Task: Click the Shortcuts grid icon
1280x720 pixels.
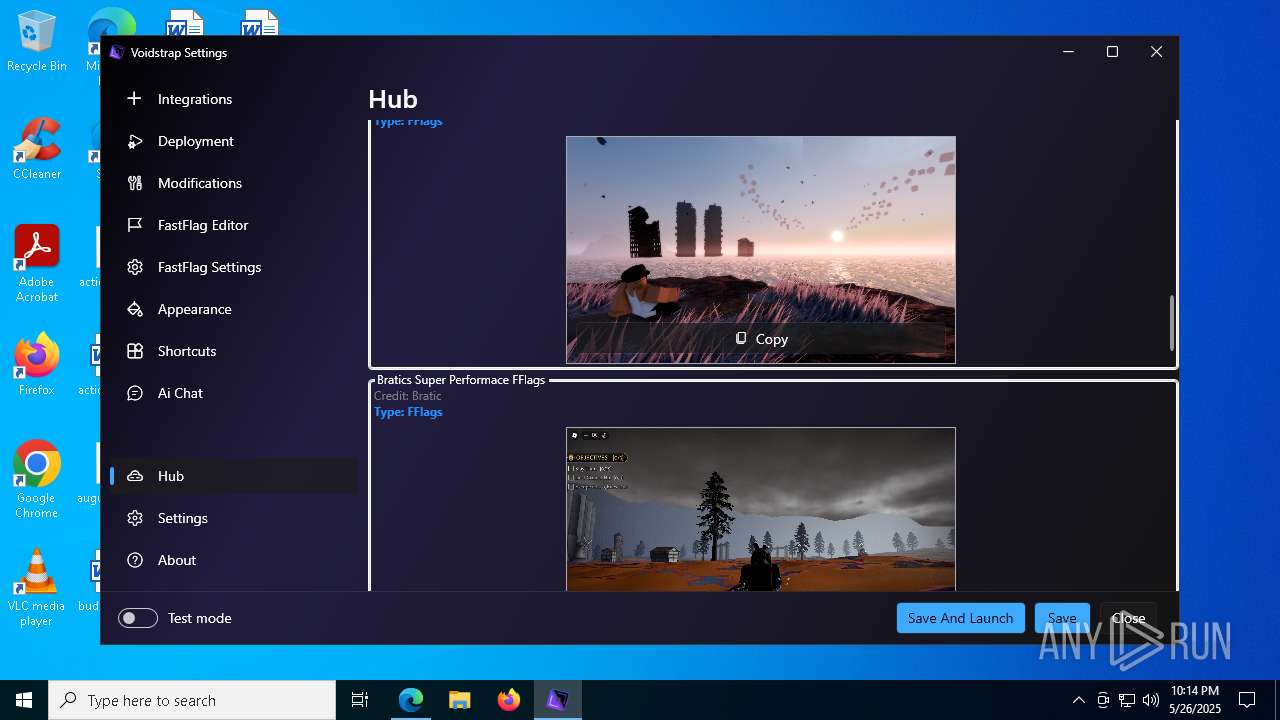Action: click(135, 351)
